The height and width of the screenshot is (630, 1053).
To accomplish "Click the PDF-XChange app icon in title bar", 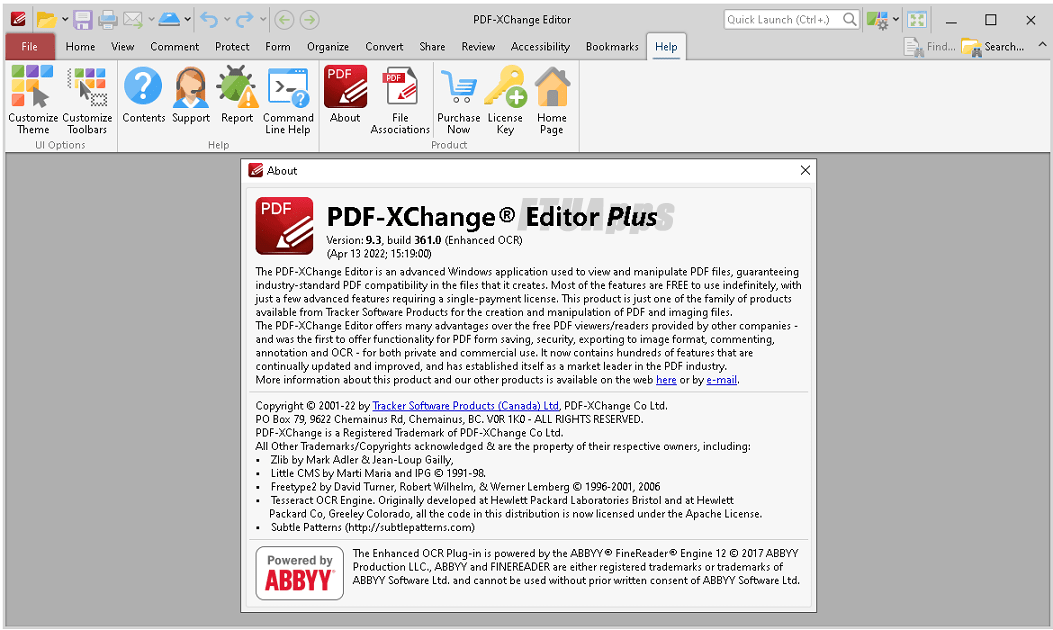I will coord(18,19).
